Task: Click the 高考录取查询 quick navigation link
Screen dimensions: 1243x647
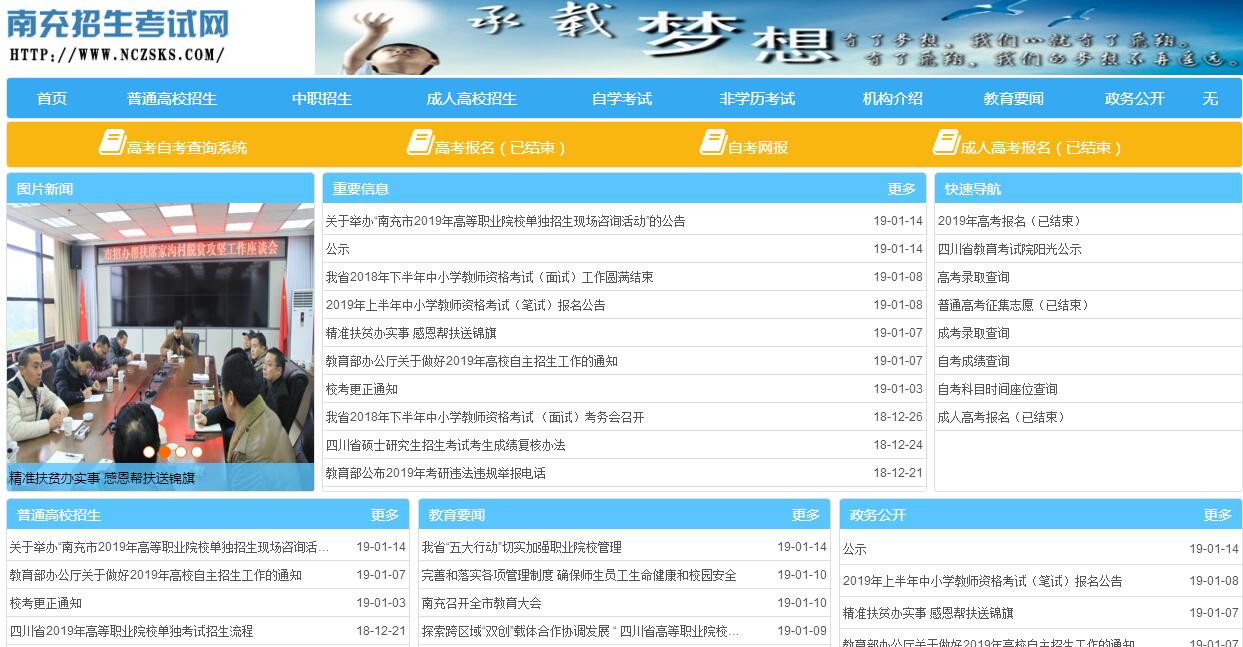Action: pos(973,277)
